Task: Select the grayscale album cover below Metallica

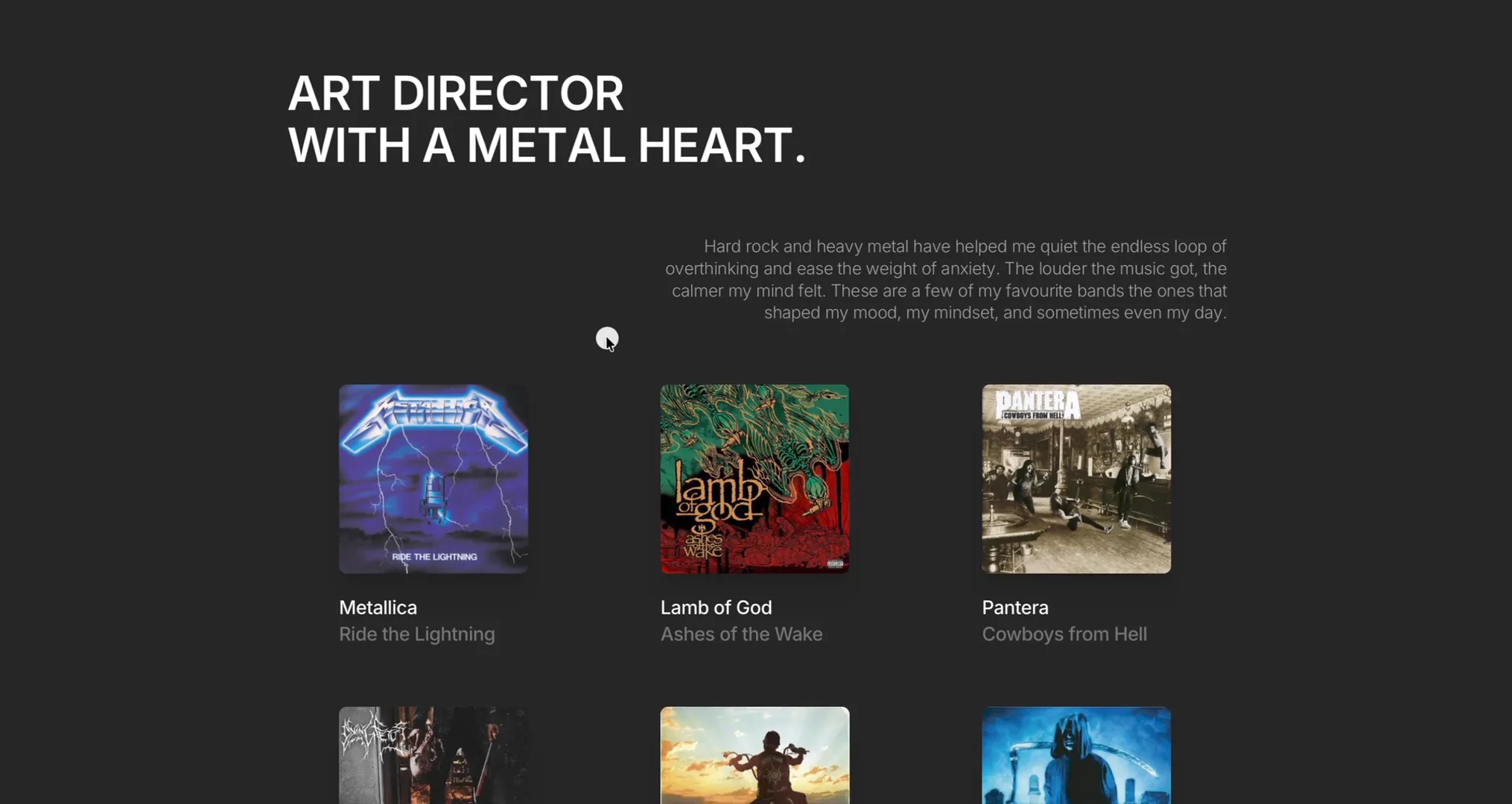Action: tap(433, 755)
